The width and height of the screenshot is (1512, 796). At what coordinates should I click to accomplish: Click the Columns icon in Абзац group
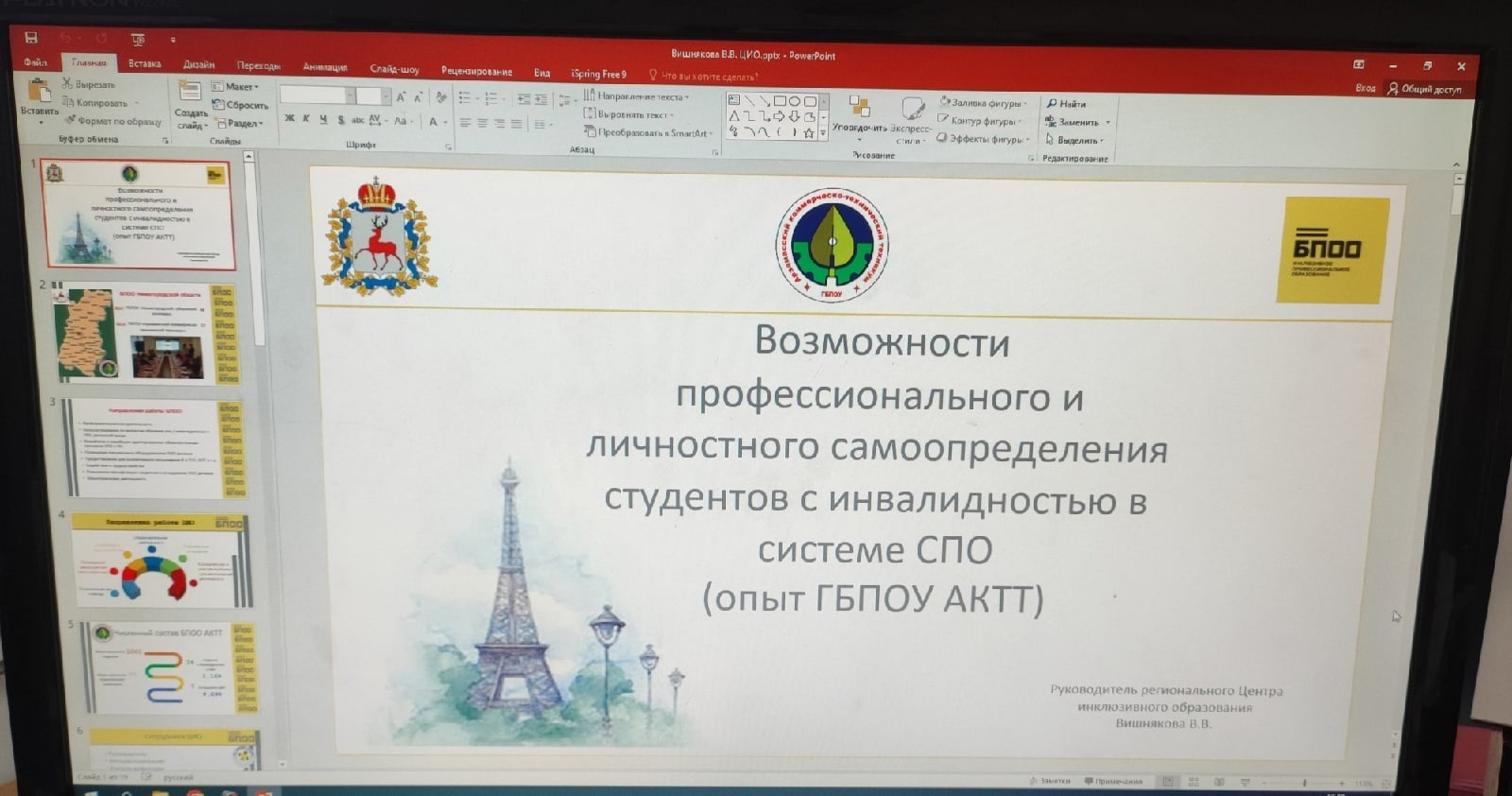click(x=541, y=124)
